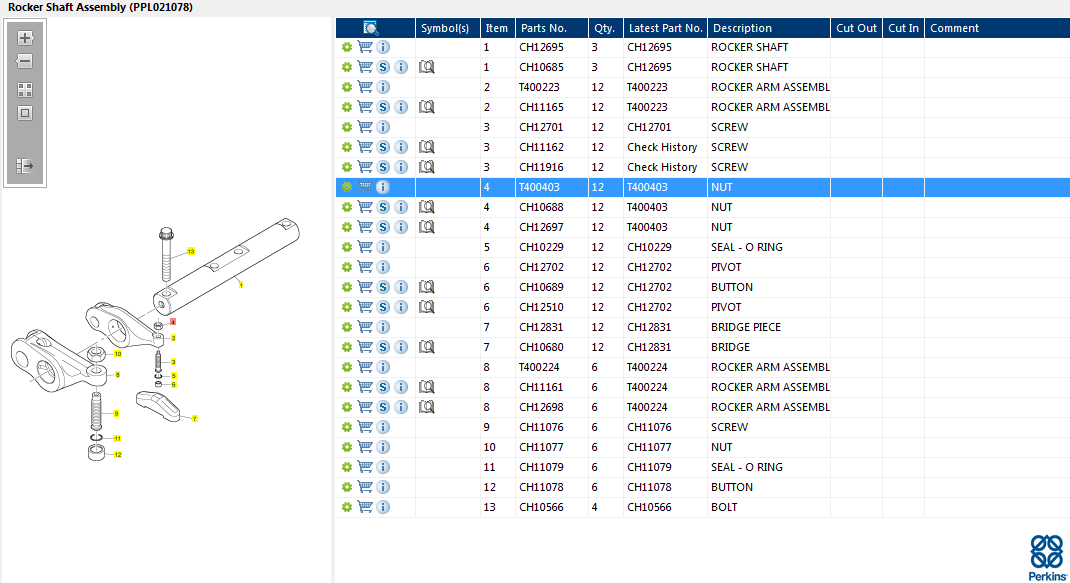Viewport: 1070px width, 583px height.
Task: Sort by Qty. column header
Action: point(605,28)
